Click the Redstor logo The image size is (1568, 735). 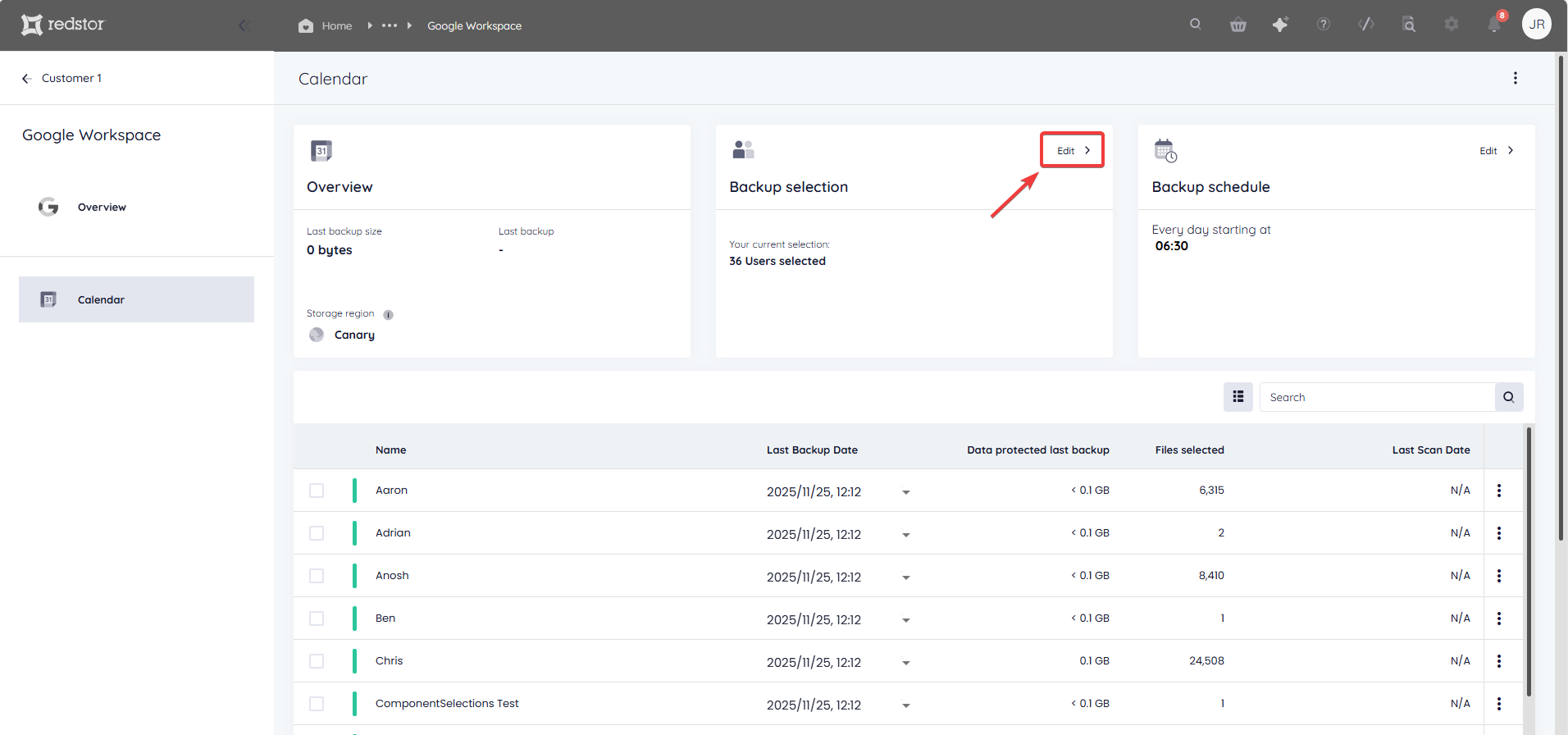tap(63, 25)
